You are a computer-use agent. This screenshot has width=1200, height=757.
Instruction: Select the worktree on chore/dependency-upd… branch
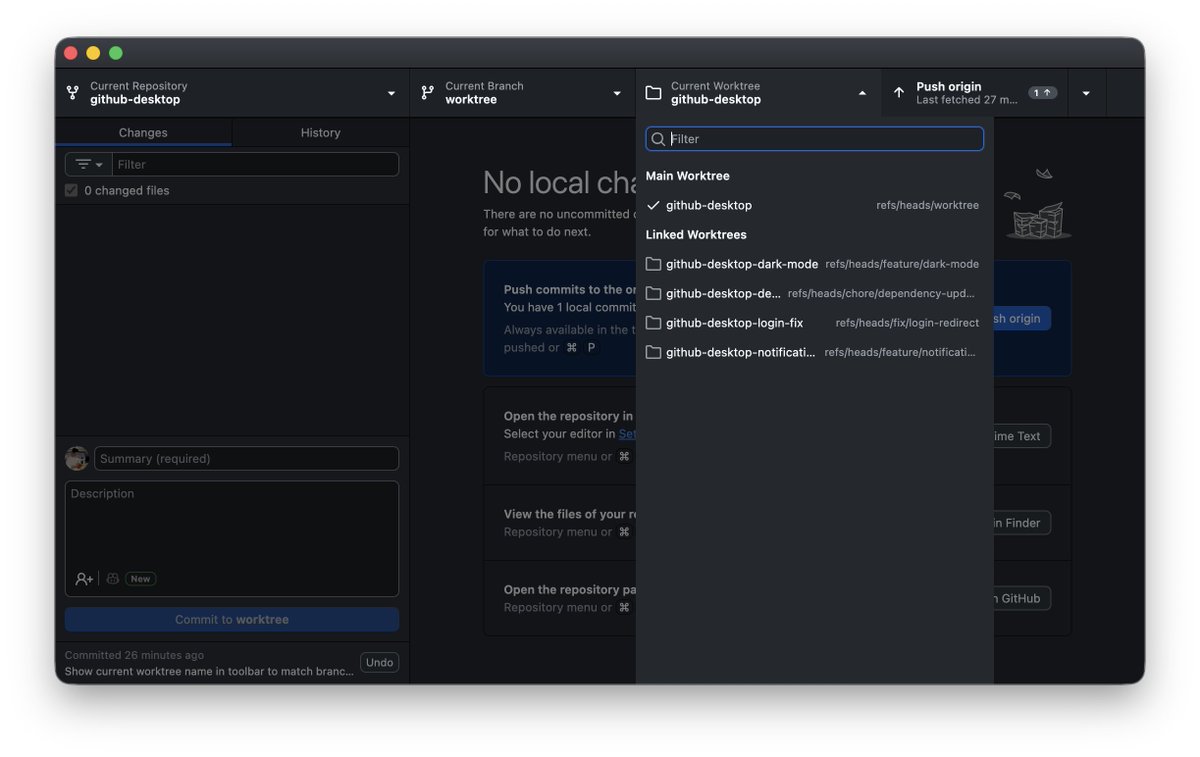click(814, 293)
